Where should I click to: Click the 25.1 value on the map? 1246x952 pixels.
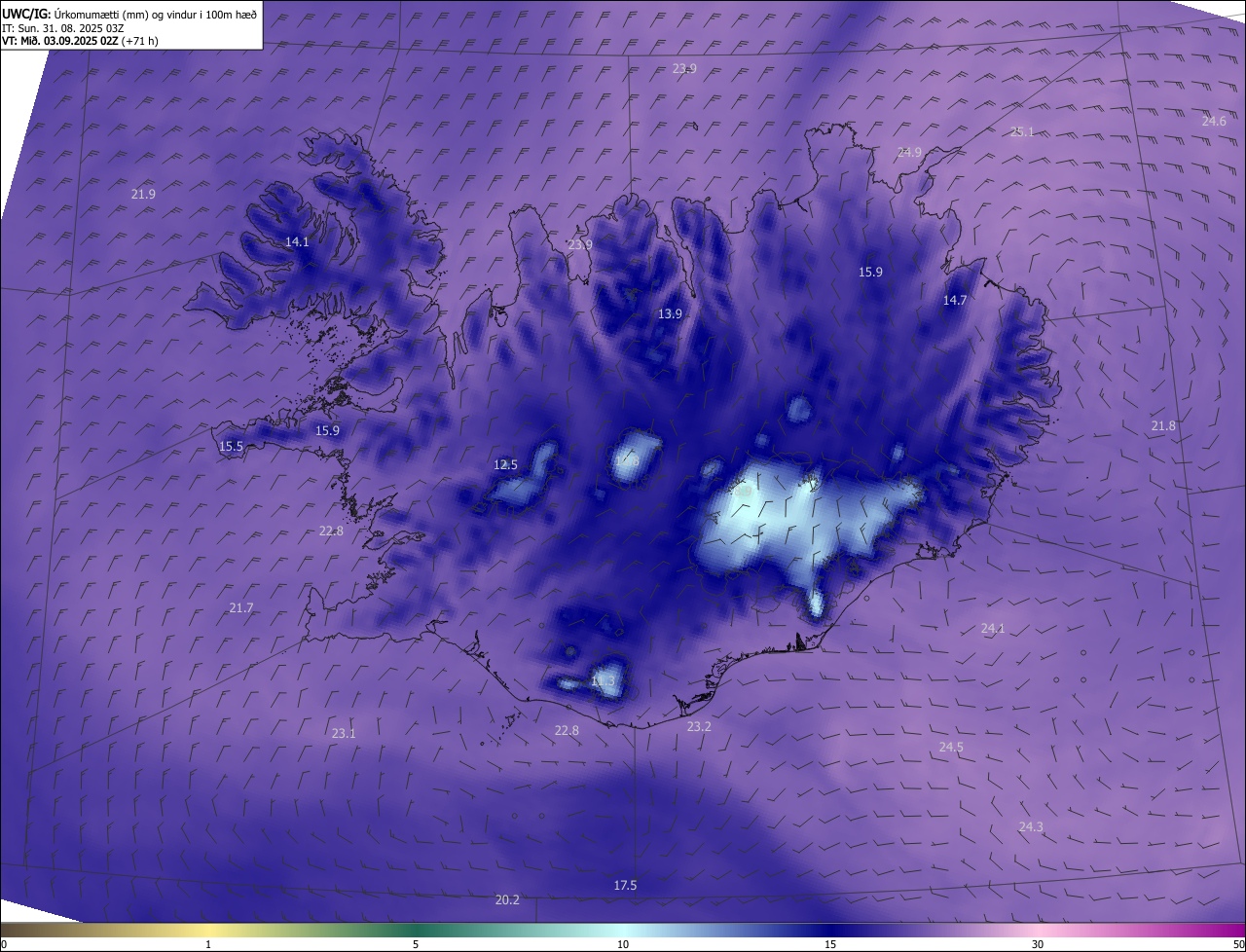tap(1022, 131)
